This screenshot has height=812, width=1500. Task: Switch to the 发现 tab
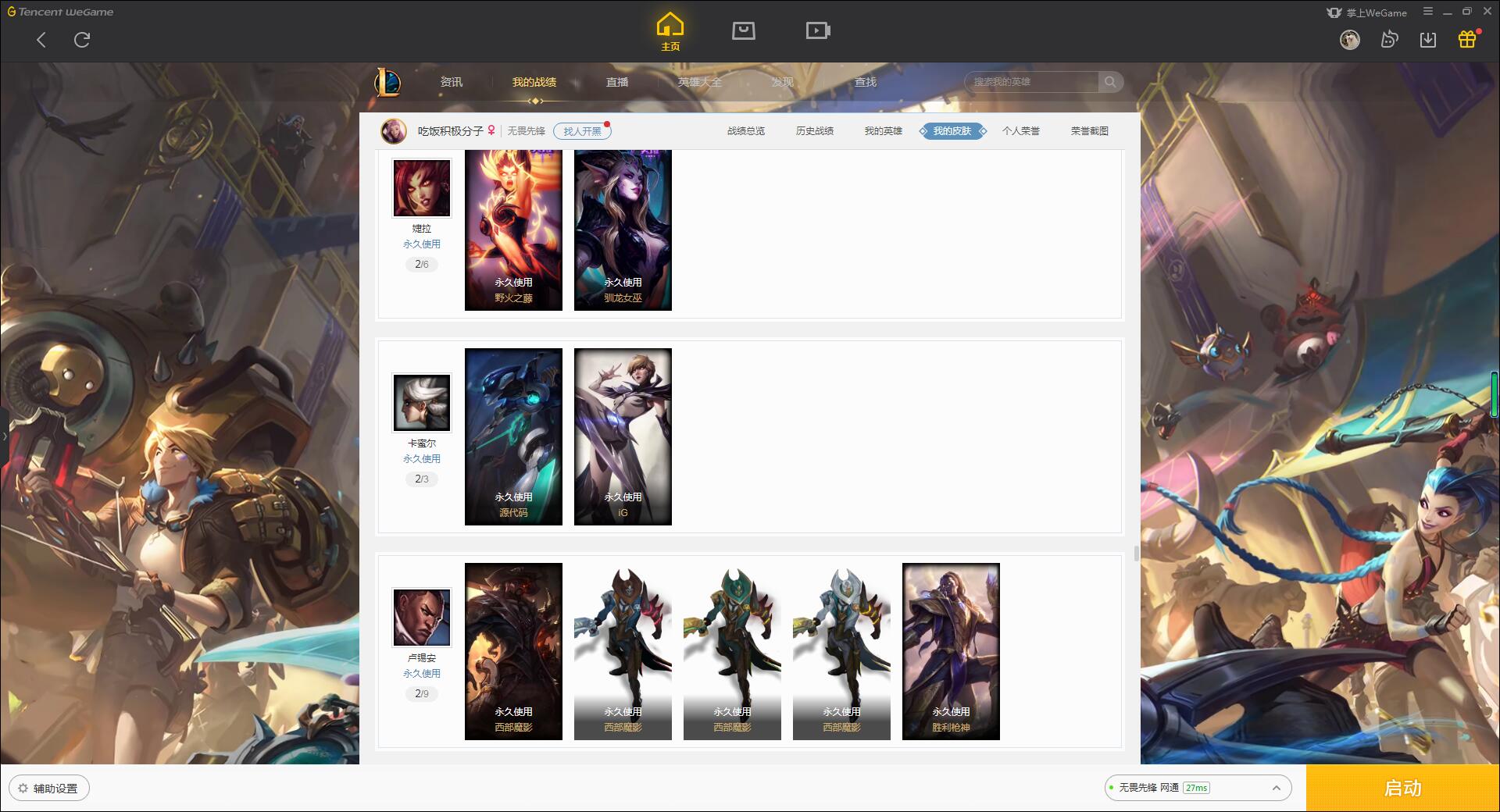tap(783, 82)
